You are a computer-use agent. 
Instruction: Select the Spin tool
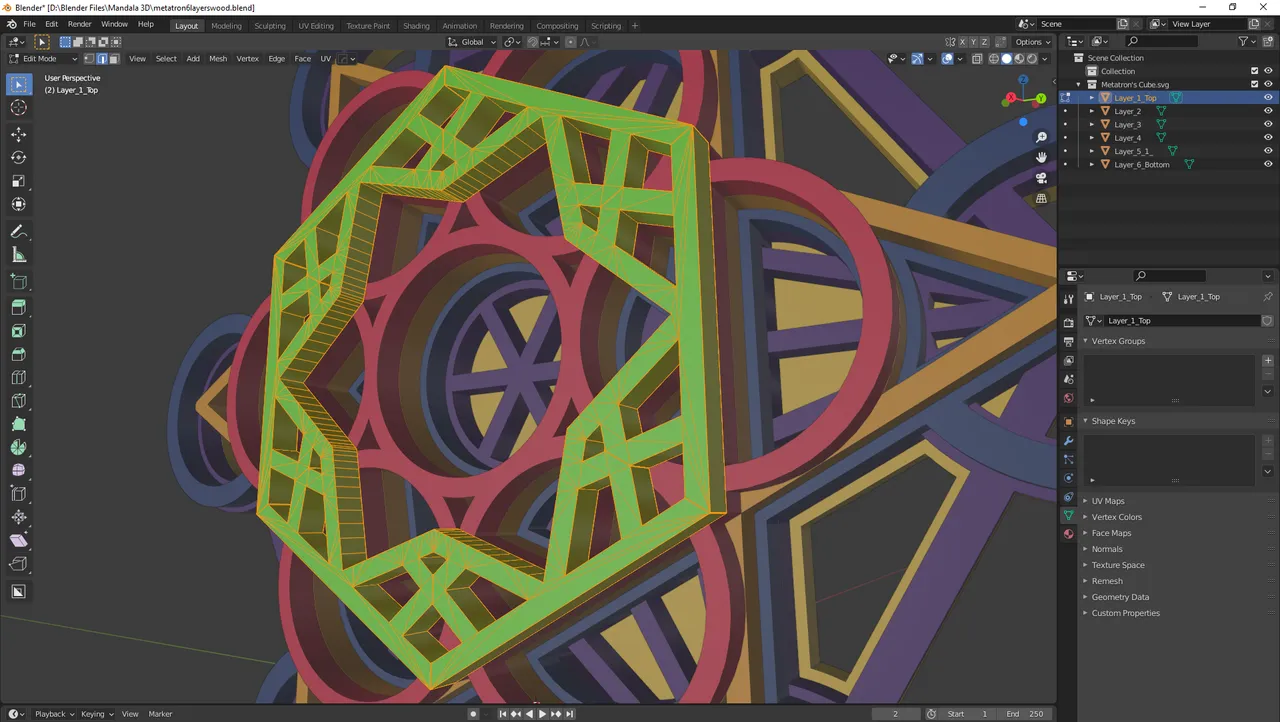point(18,447)
